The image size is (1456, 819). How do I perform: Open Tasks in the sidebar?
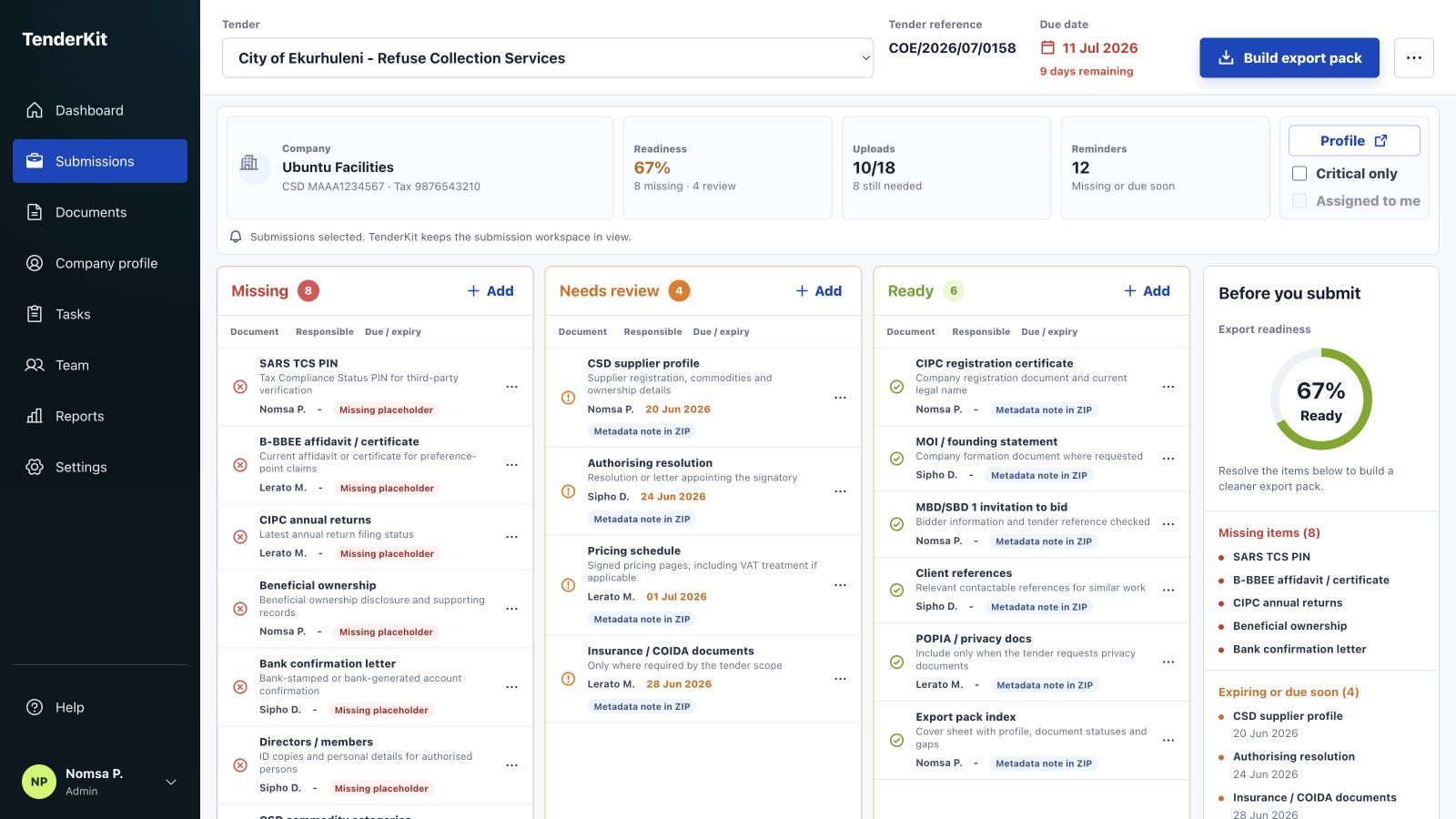pyautogui.click(x=100, y=314)
